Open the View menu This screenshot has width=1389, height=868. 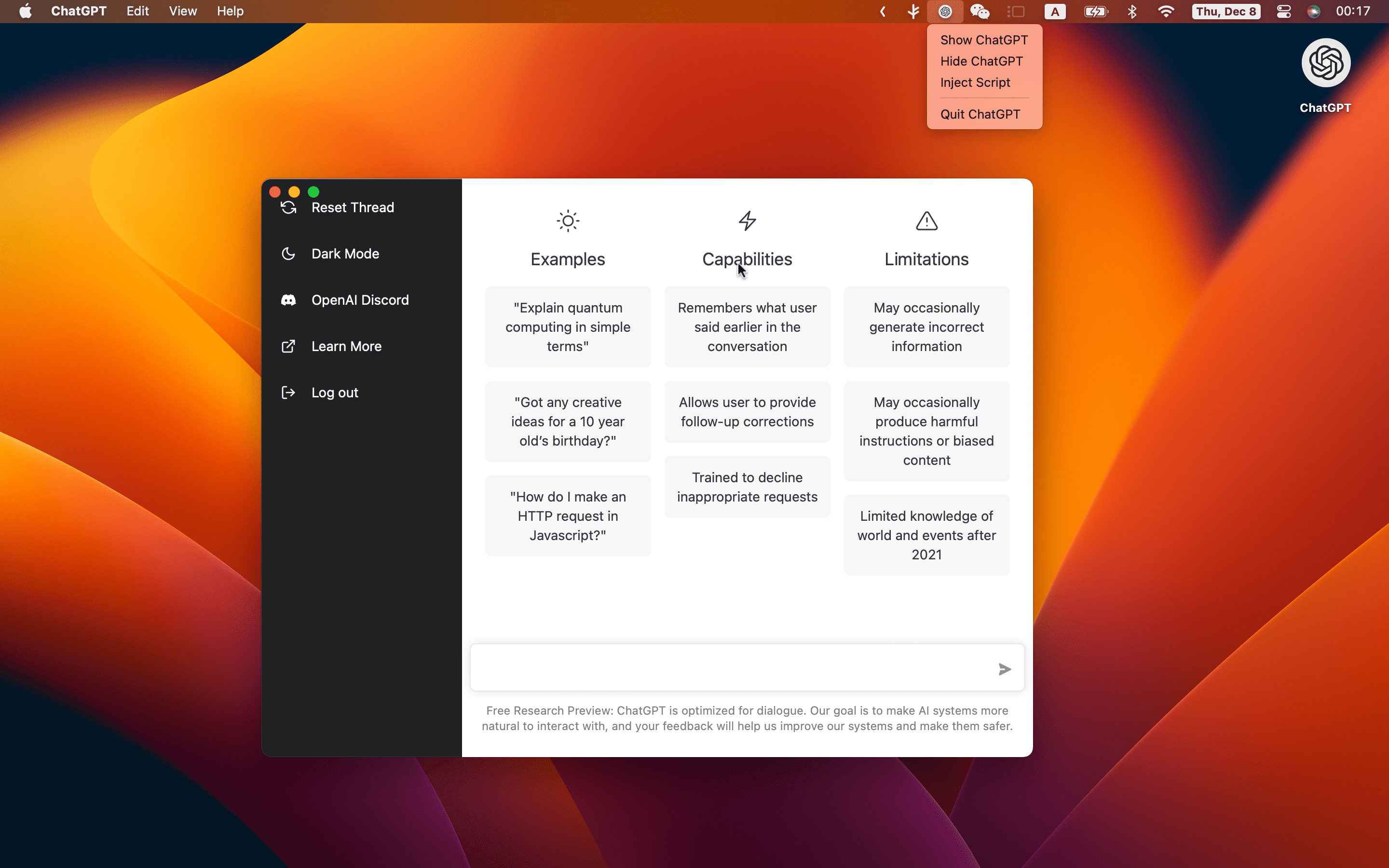(182, 12)
